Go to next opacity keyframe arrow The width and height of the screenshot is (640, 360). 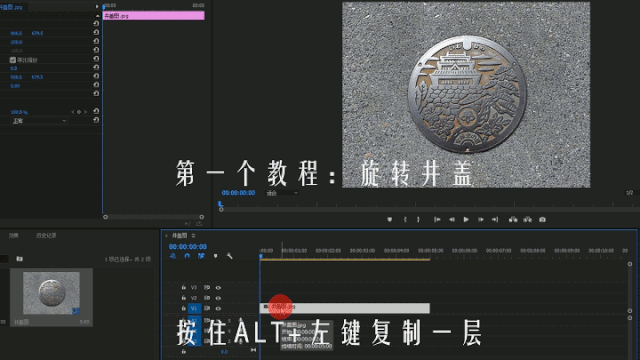click(x=85, y=112)
